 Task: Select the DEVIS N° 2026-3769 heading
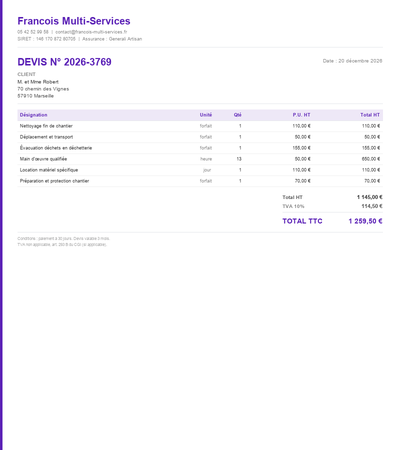tap(64, 62)
